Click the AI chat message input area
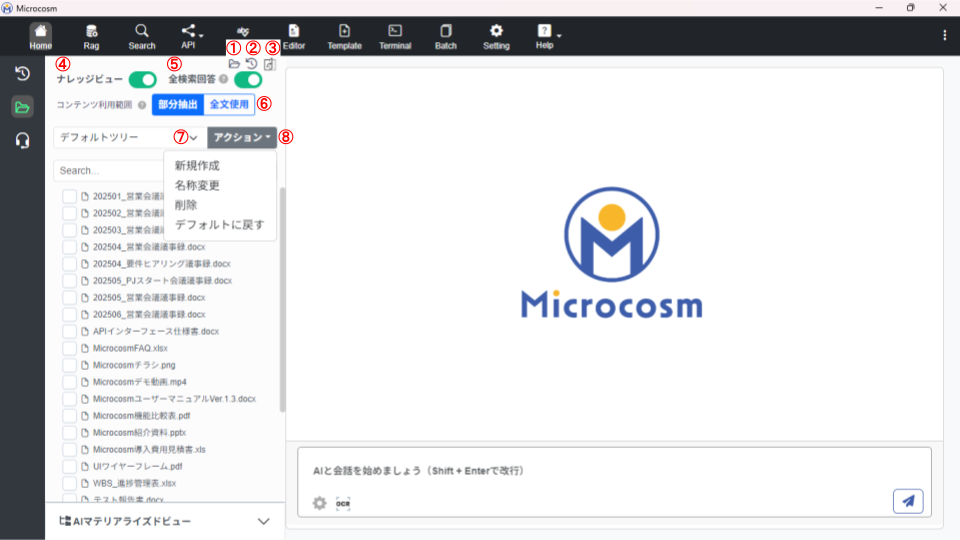Viewport: 960px width, 540px height. [615, 470]
